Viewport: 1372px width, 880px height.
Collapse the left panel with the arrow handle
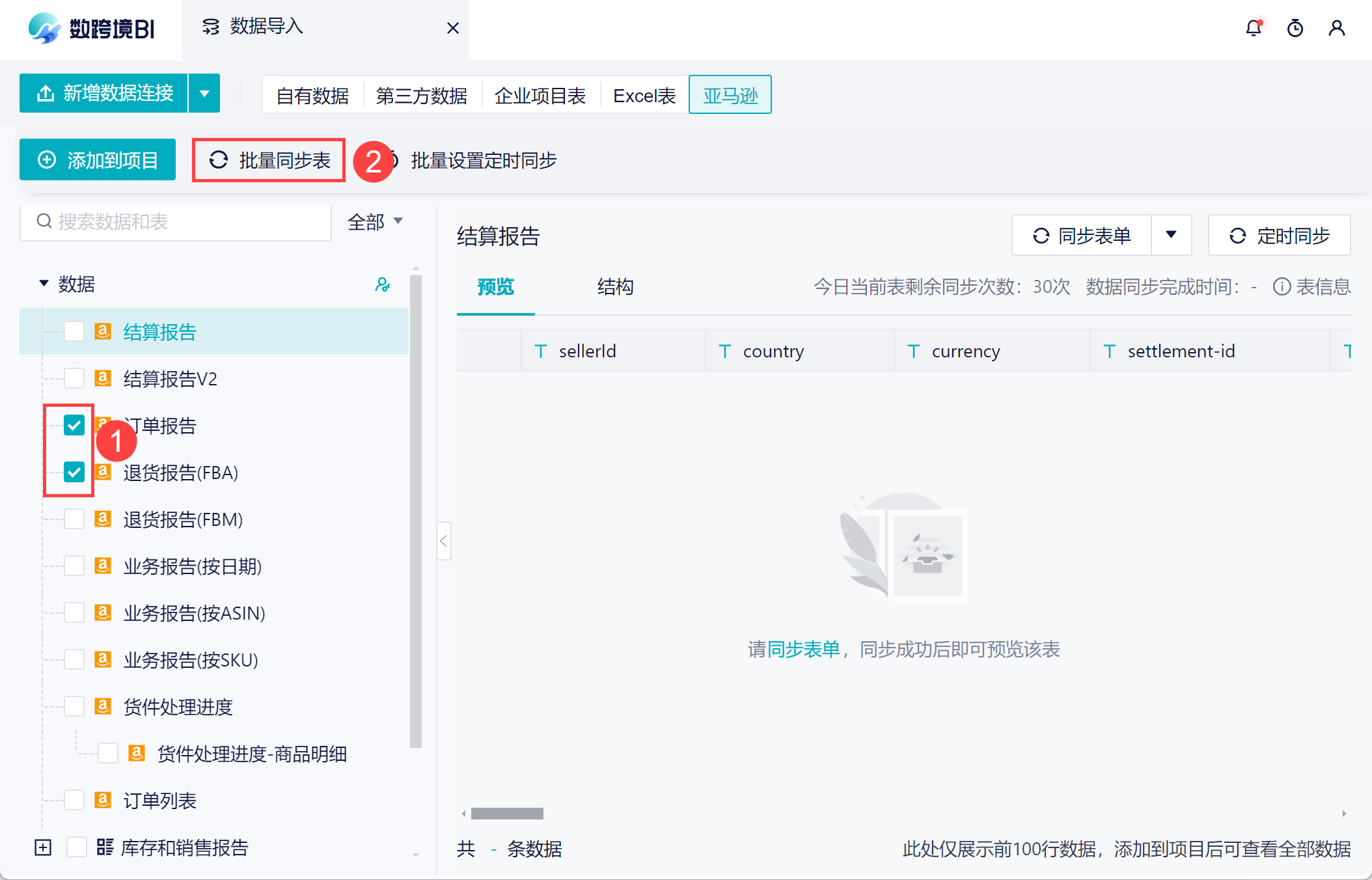point(444,541)
